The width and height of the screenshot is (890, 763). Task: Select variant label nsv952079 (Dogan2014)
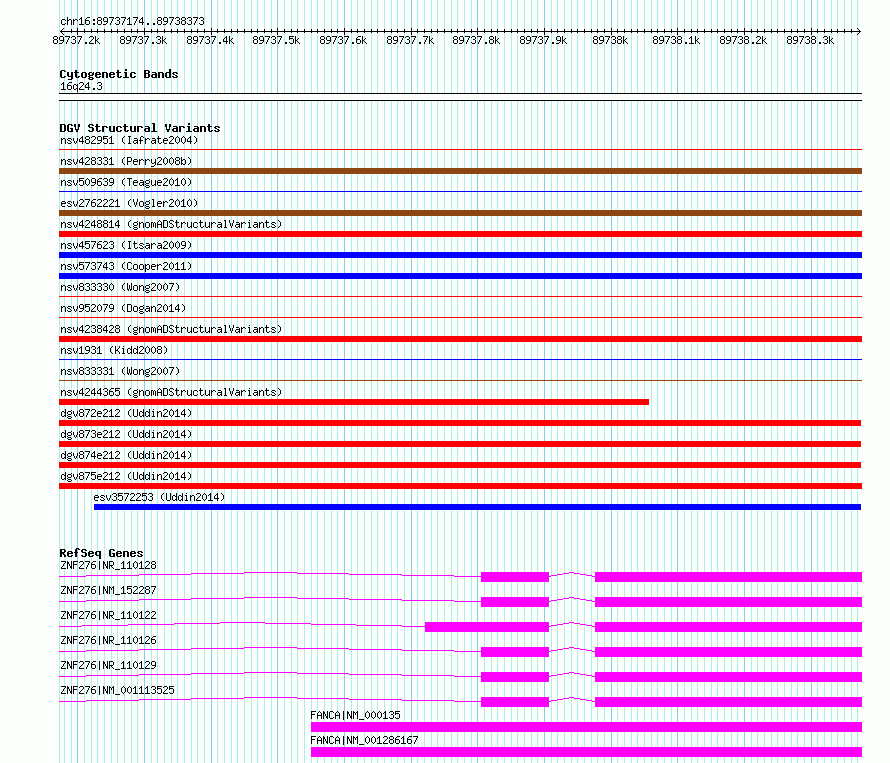click(x=123, y=308)
